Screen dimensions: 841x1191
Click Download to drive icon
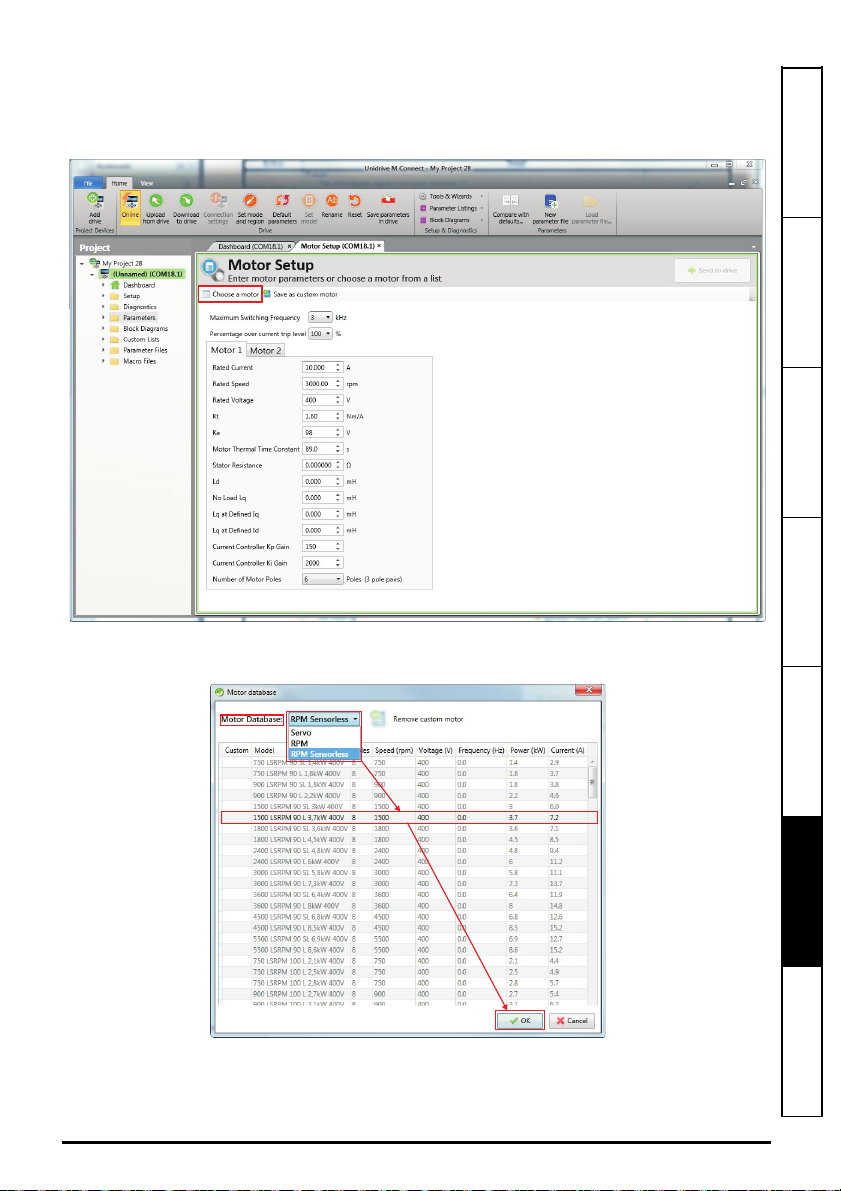[x=185, y=201]
